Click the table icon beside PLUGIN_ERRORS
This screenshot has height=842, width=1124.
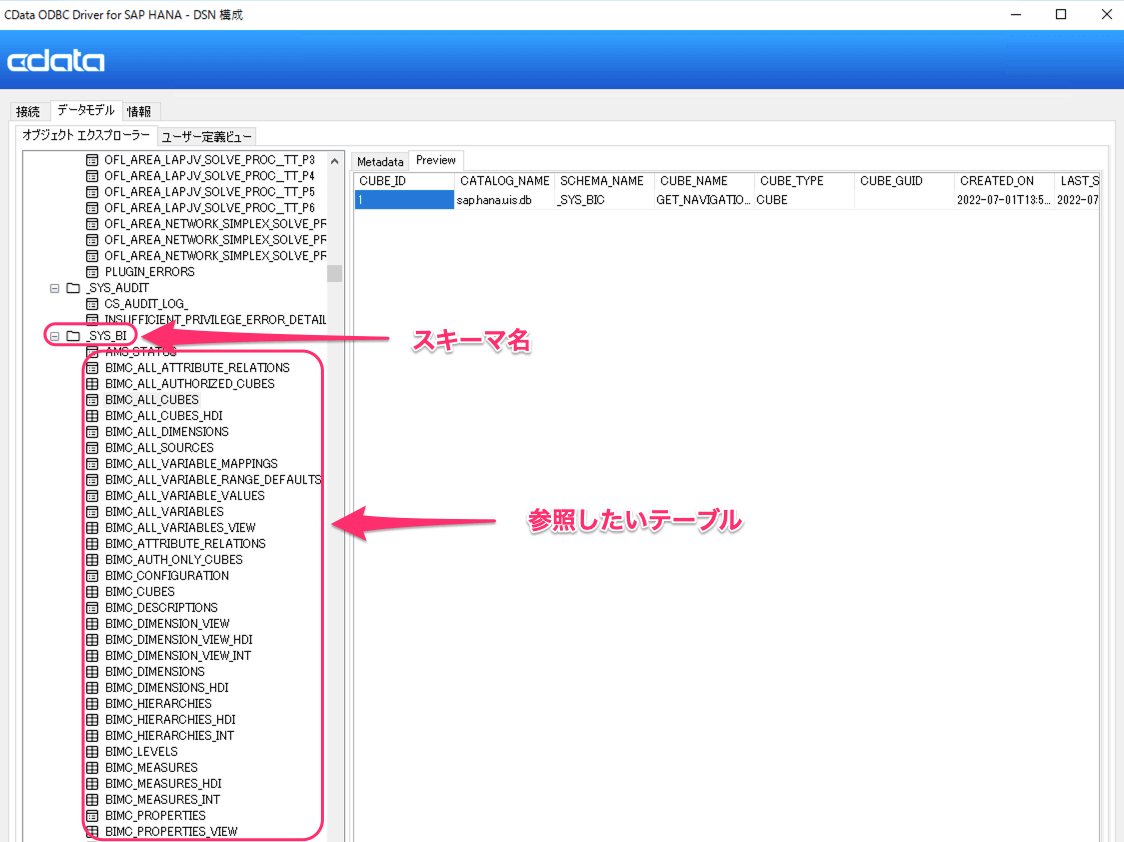point(92,272)
